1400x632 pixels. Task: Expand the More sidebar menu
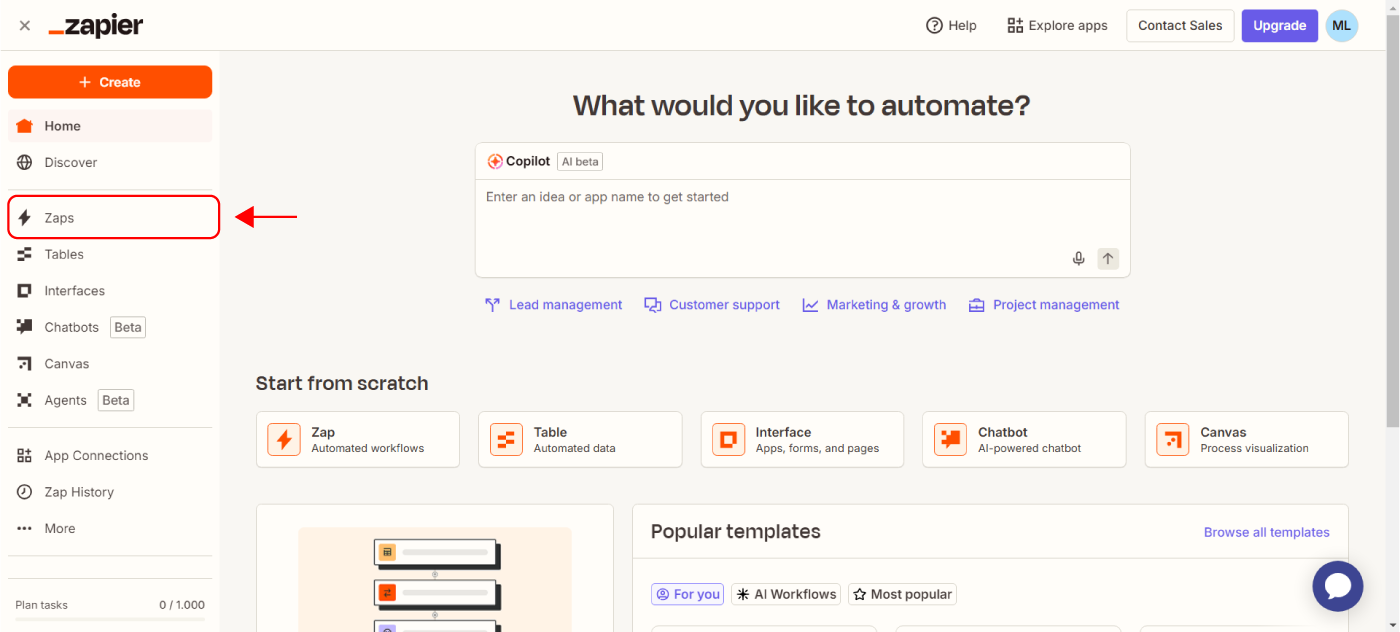(x=59, y=528)
